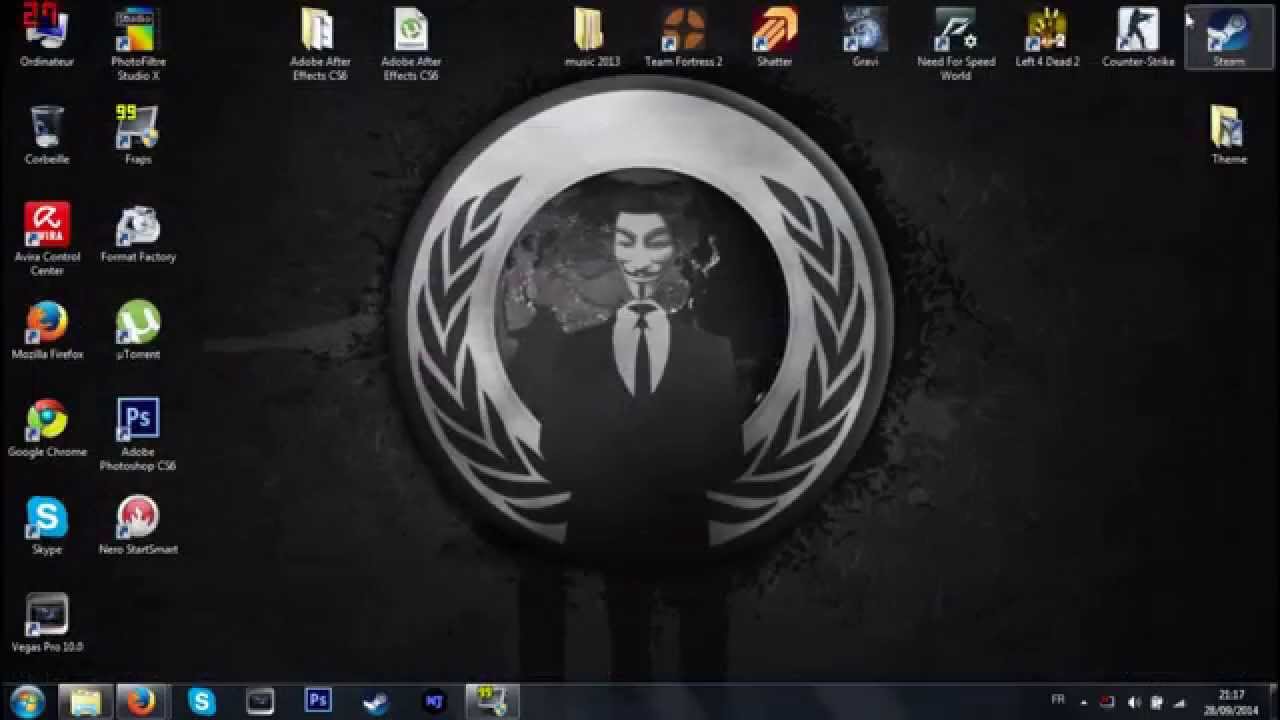This screenshot has height=720, width=1280.
Task: Open the FR language indicator
Action: 1058,700
